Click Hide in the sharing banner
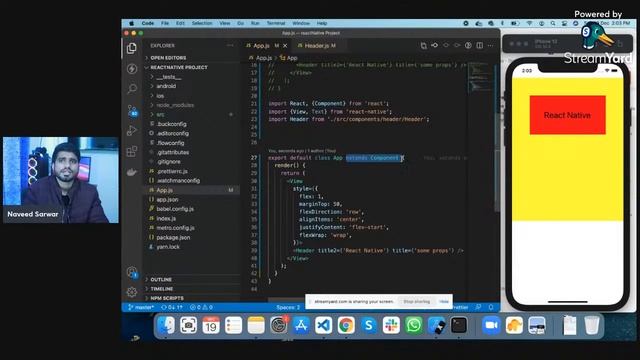 point(444,302)
